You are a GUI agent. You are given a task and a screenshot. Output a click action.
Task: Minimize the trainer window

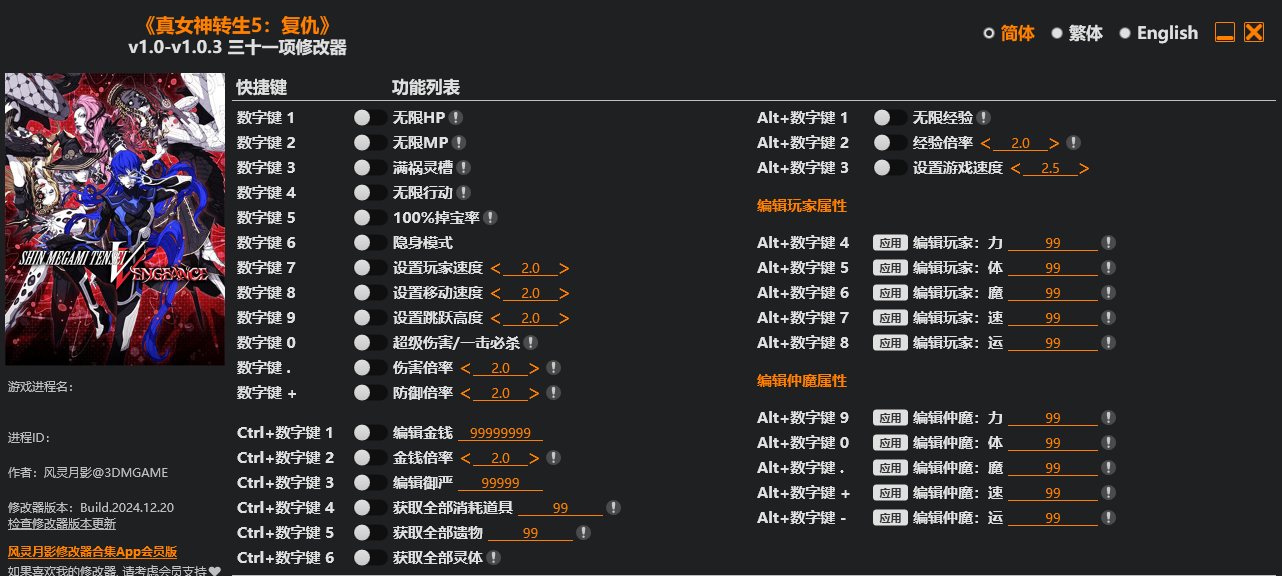pos(1225,32)
